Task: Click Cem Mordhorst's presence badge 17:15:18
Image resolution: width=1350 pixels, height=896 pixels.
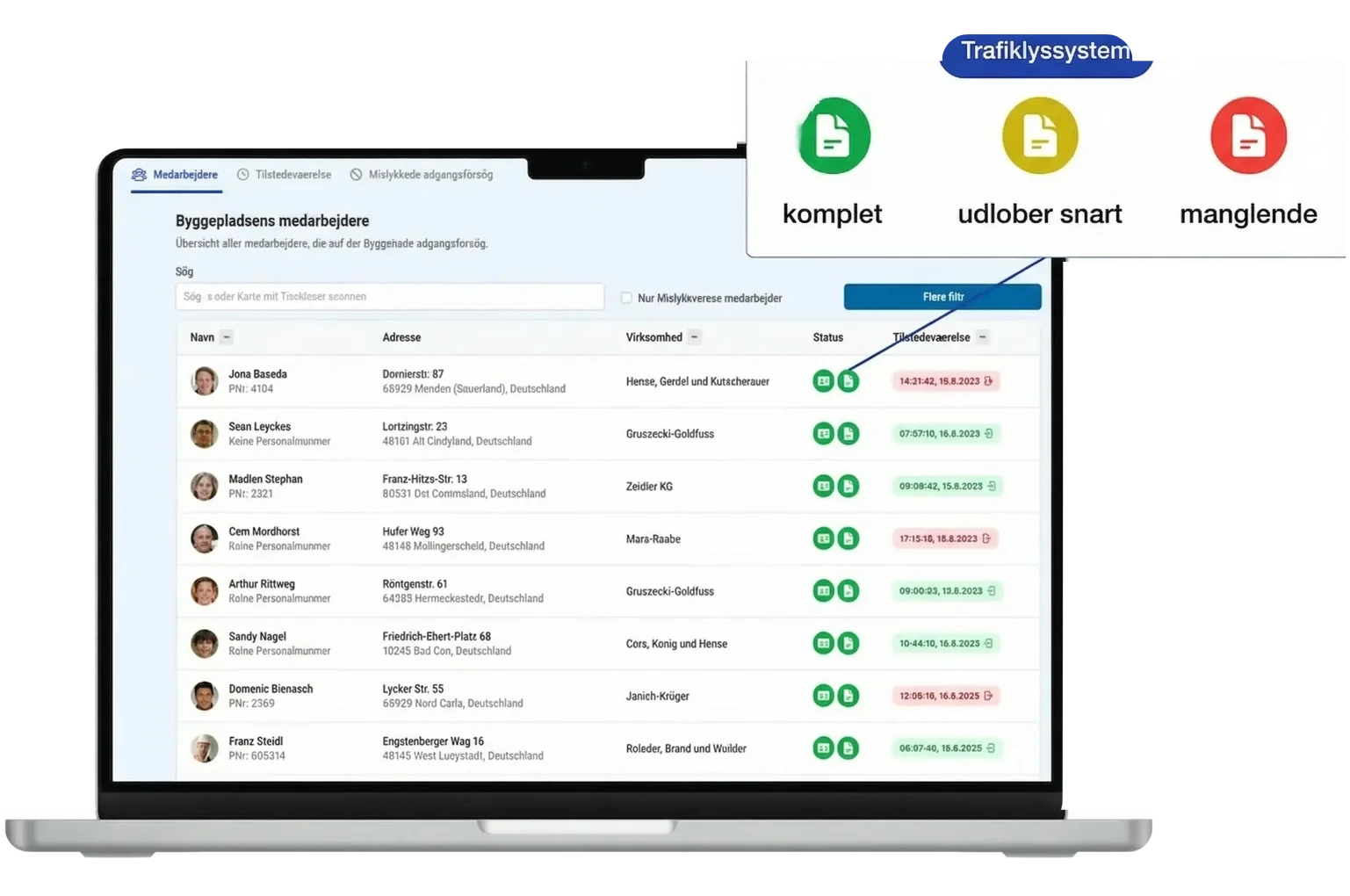Action: [x=945, y=538]
